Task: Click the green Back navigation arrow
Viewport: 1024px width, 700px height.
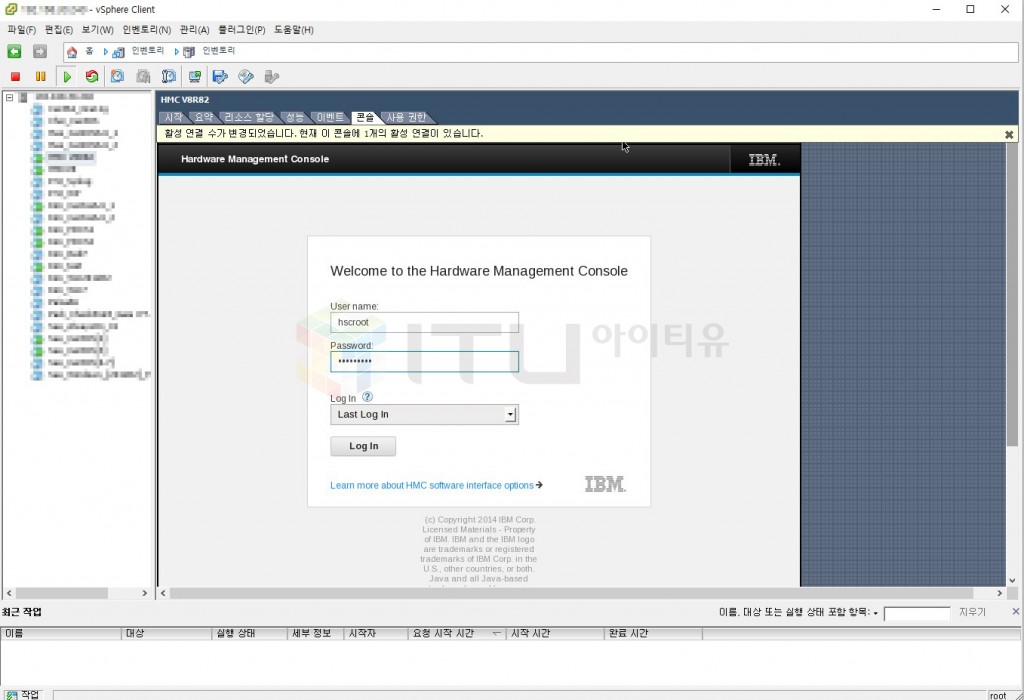Action: coord(14,51)
